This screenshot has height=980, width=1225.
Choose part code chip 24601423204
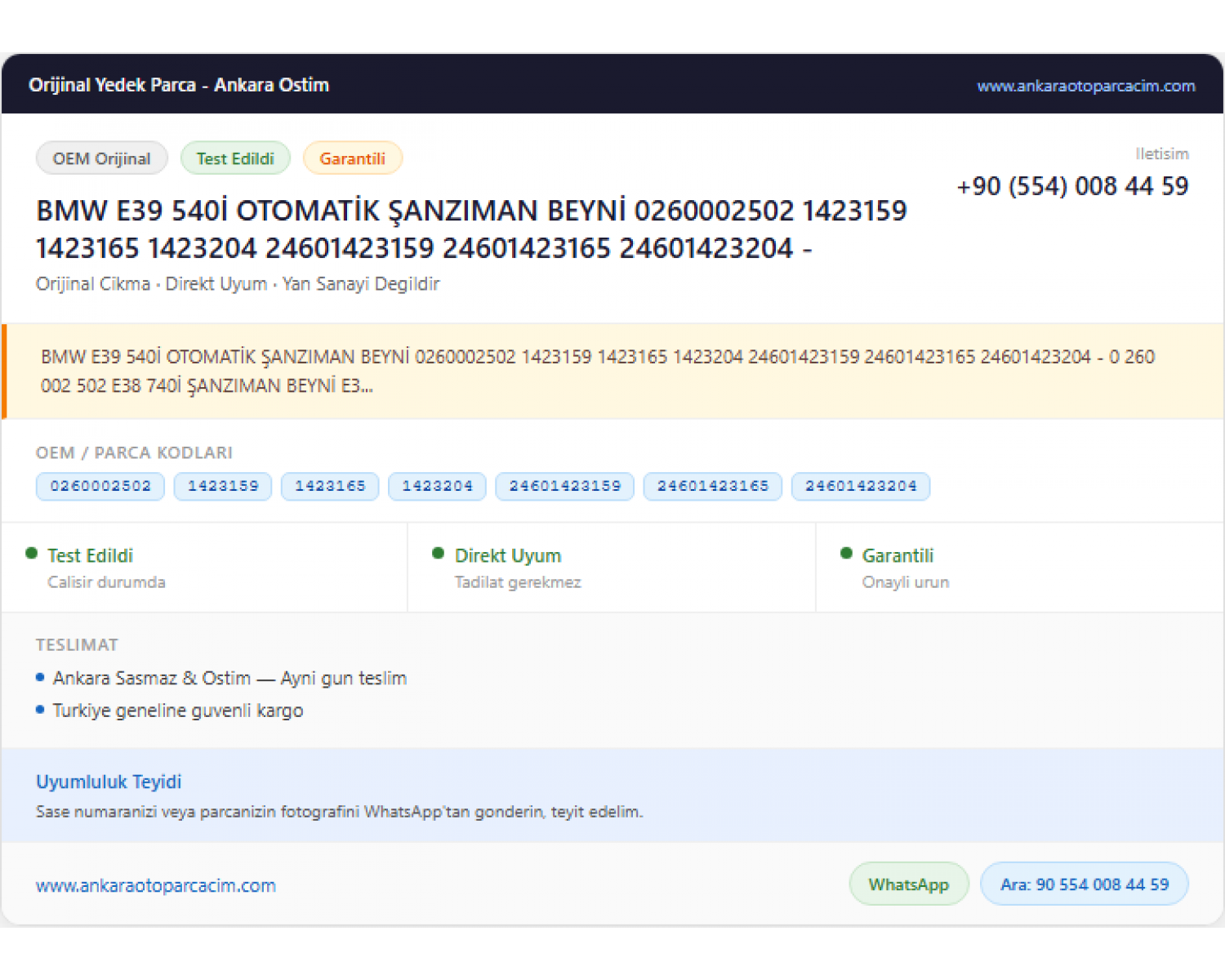pyautogui.click(x=861, y=486)
